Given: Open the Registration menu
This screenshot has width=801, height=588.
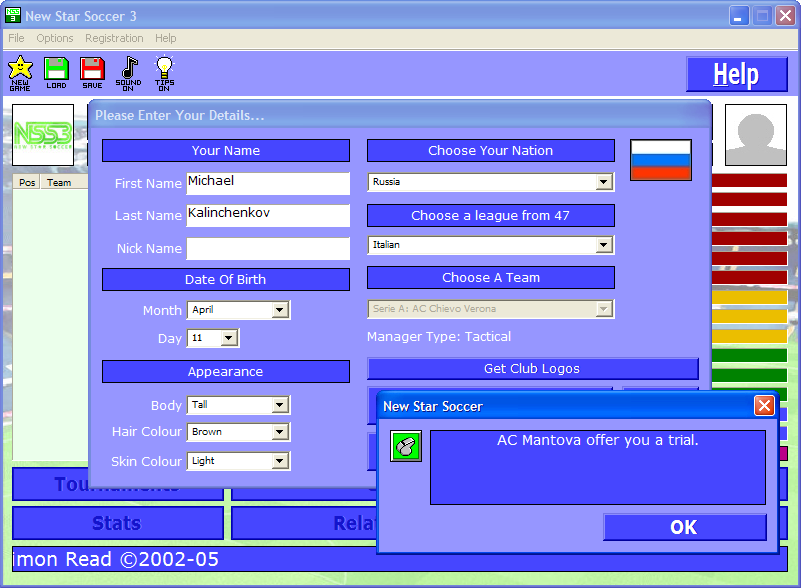Looking at the screenshot, I should (114, 38).
